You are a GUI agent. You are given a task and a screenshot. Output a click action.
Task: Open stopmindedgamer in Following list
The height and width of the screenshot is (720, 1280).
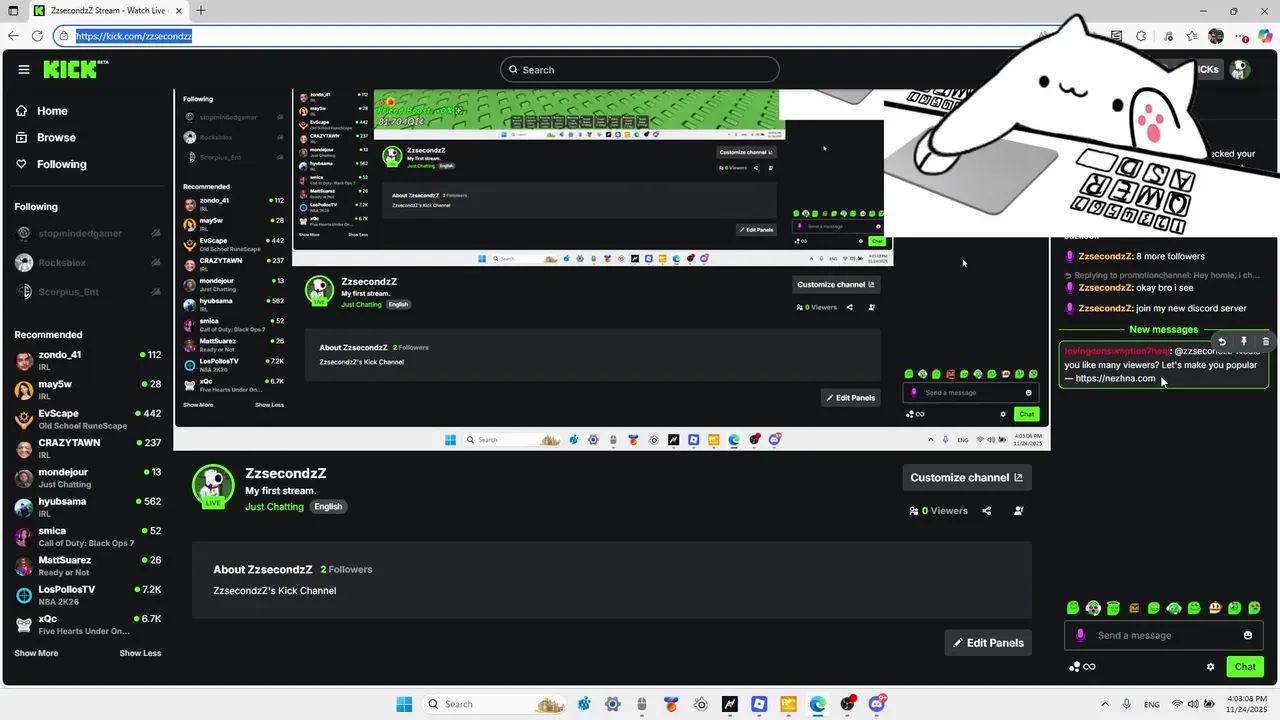pos(87,233)
